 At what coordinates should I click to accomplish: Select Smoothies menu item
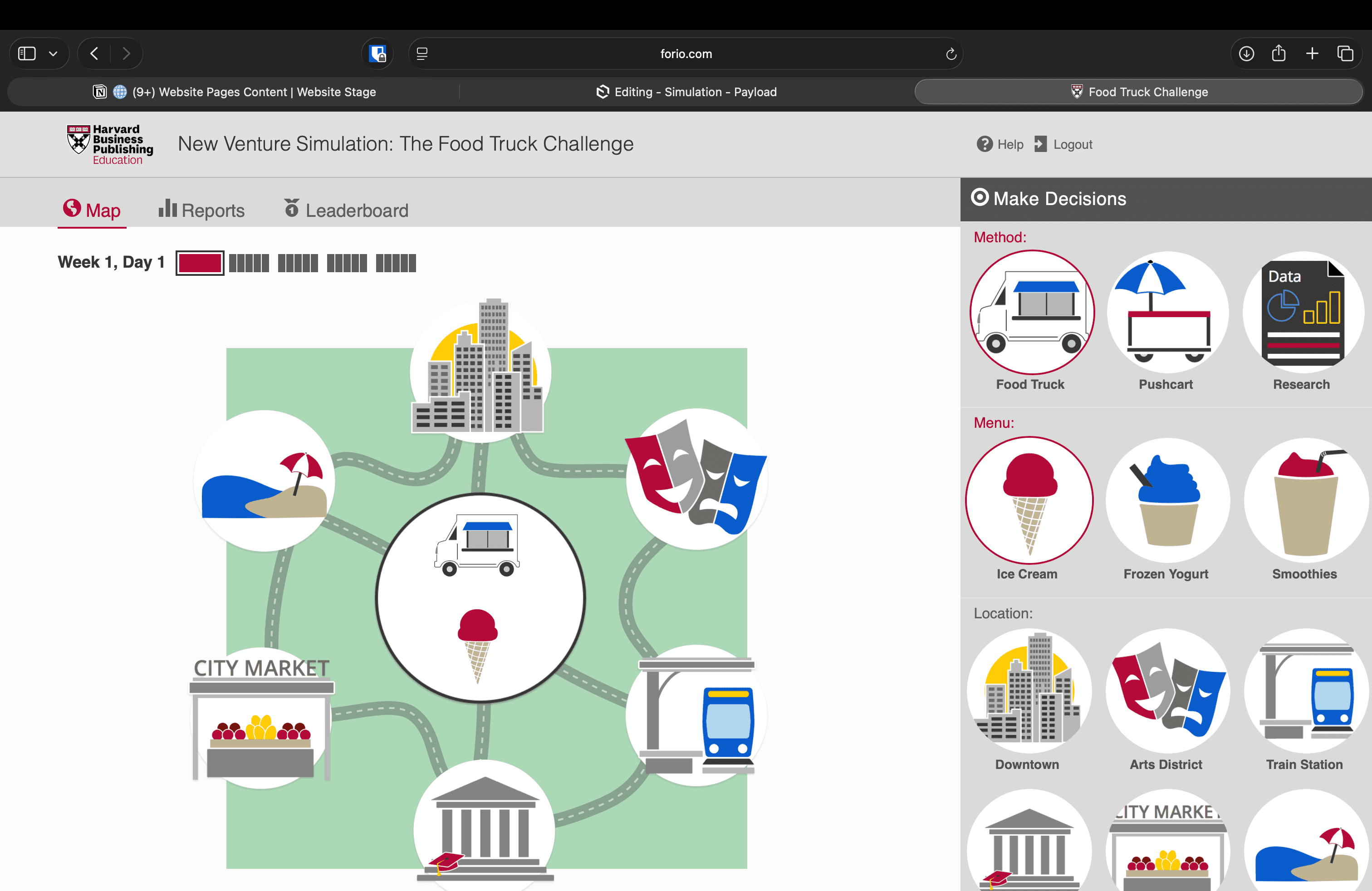pyautogui.click(x=1305, y=500)
